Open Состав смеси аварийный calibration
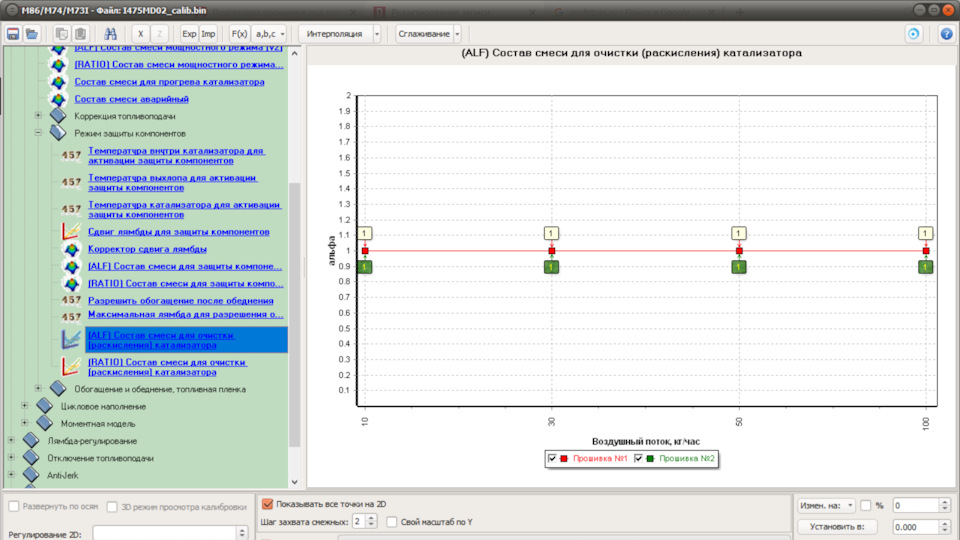The height and width of the screenshot is (540, 960). point(132,99)
